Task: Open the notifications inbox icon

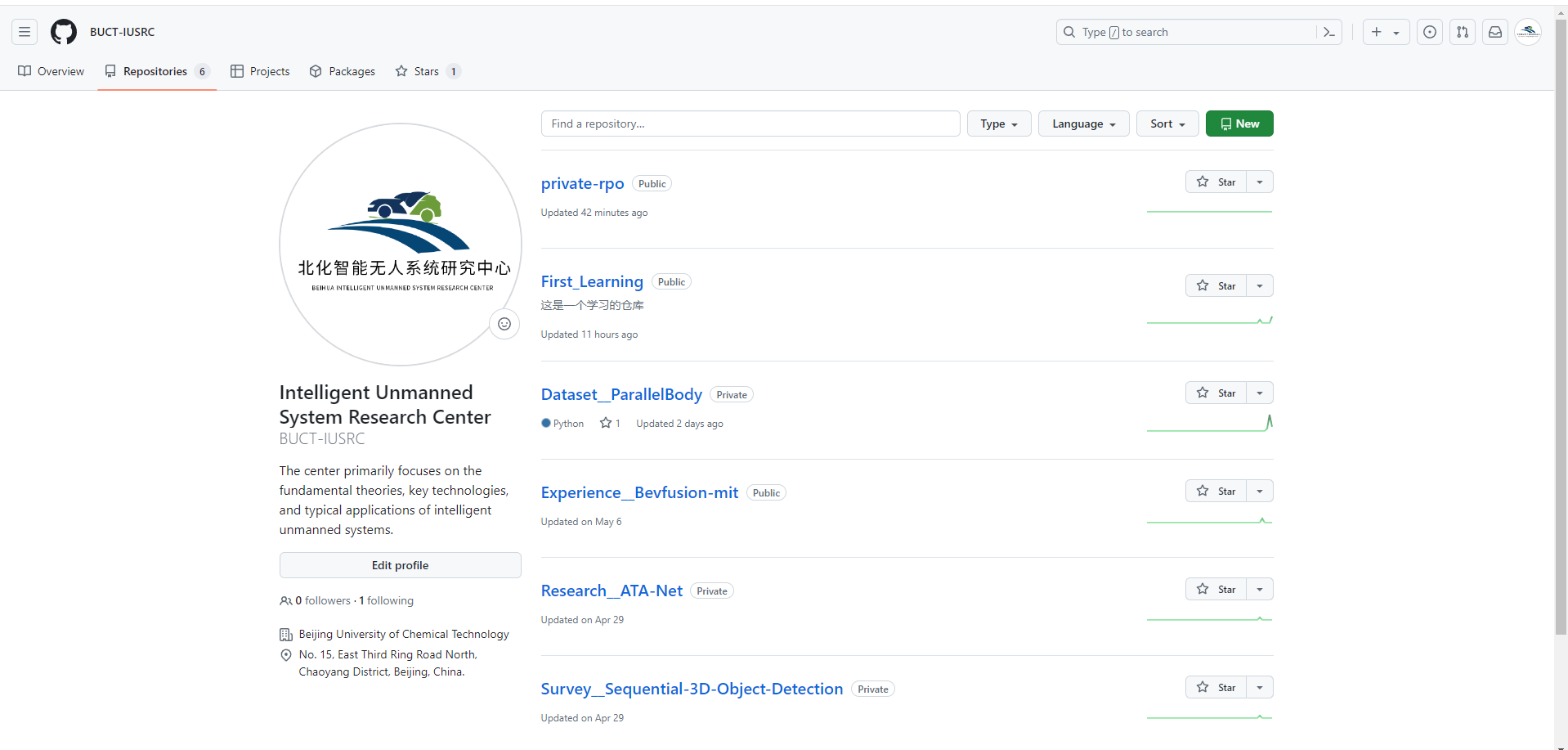Action: [1495, 32]
